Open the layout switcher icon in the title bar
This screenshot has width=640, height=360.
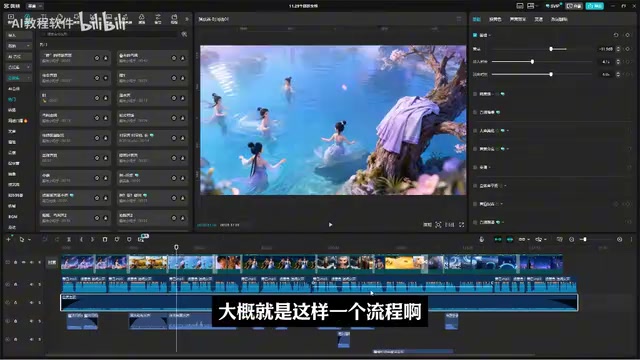click(531, 6)
